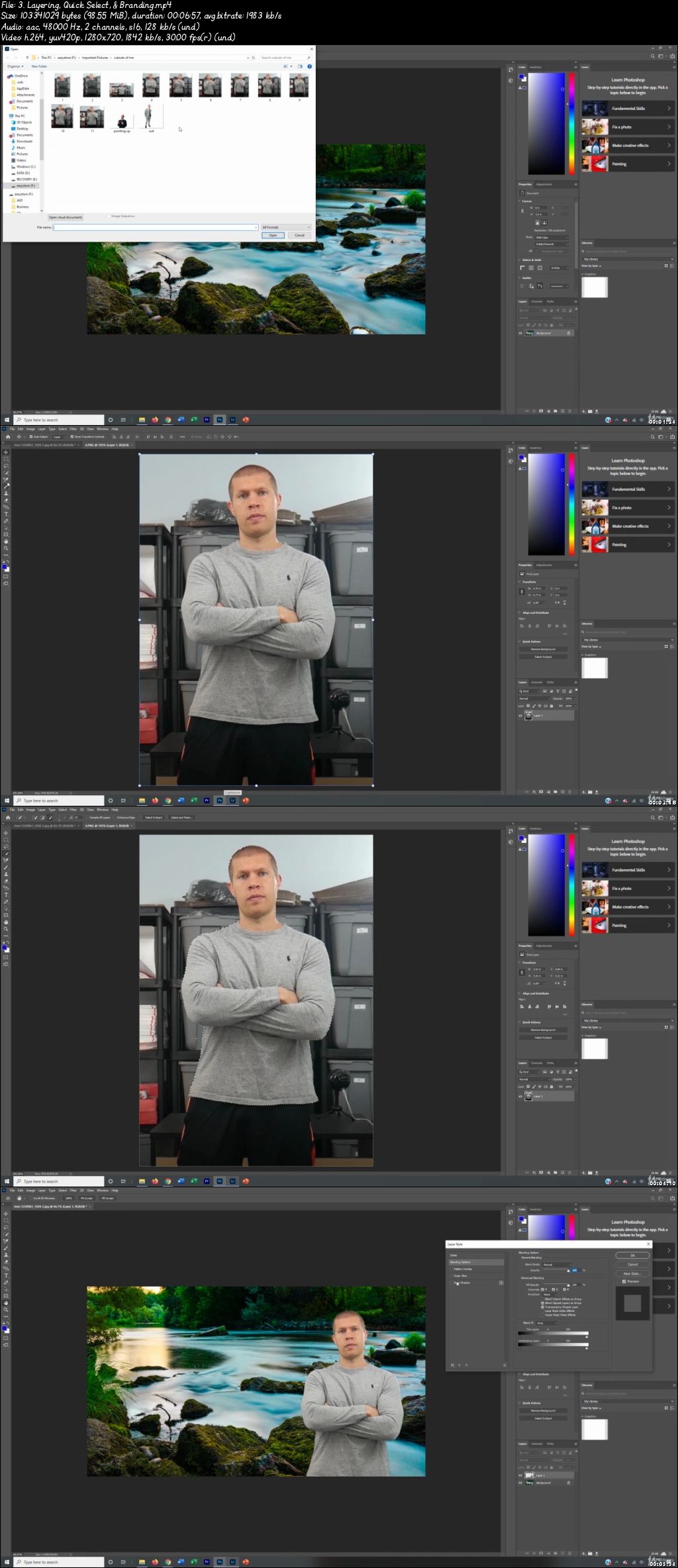This screenshot has width=678, height=1568.
Task: Select Zoom tool in marching-ants selection frame
Action: [x=6, y=929]
